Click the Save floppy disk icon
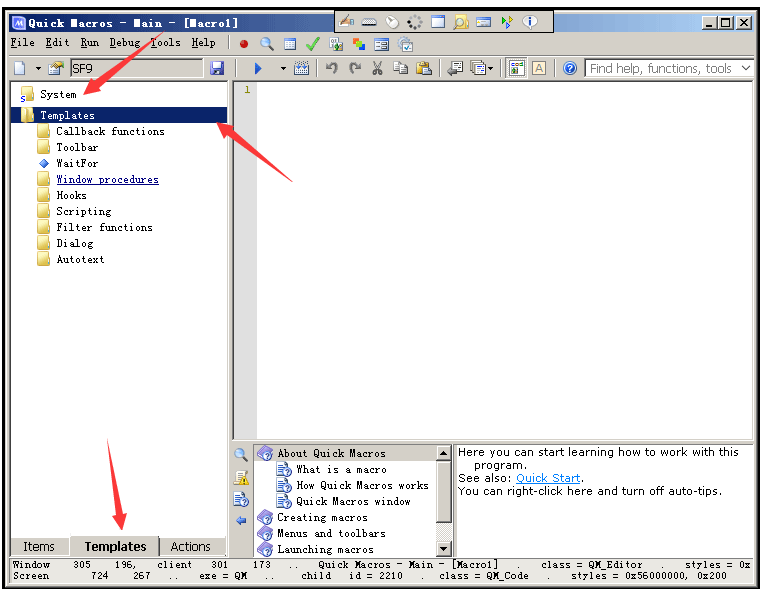 coord(217,68)
